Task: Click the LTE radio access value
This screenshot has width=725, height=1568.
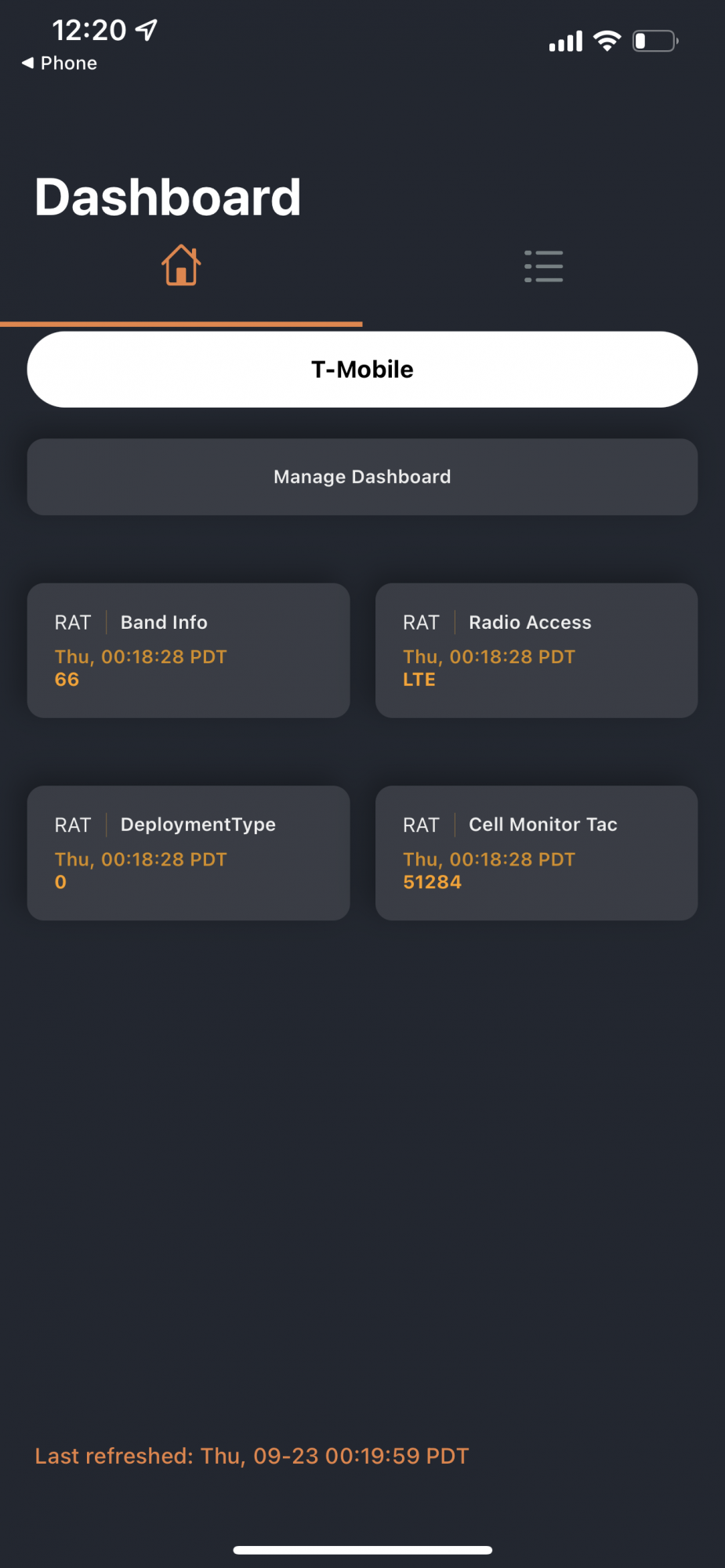Action: point(419,680)
